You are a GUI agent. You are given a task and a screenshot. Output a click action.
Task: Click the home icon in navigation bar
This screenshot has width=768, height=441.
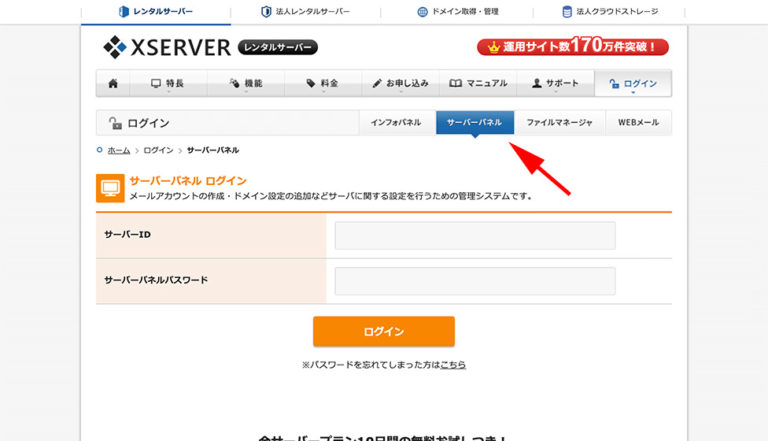pos(113,83)
